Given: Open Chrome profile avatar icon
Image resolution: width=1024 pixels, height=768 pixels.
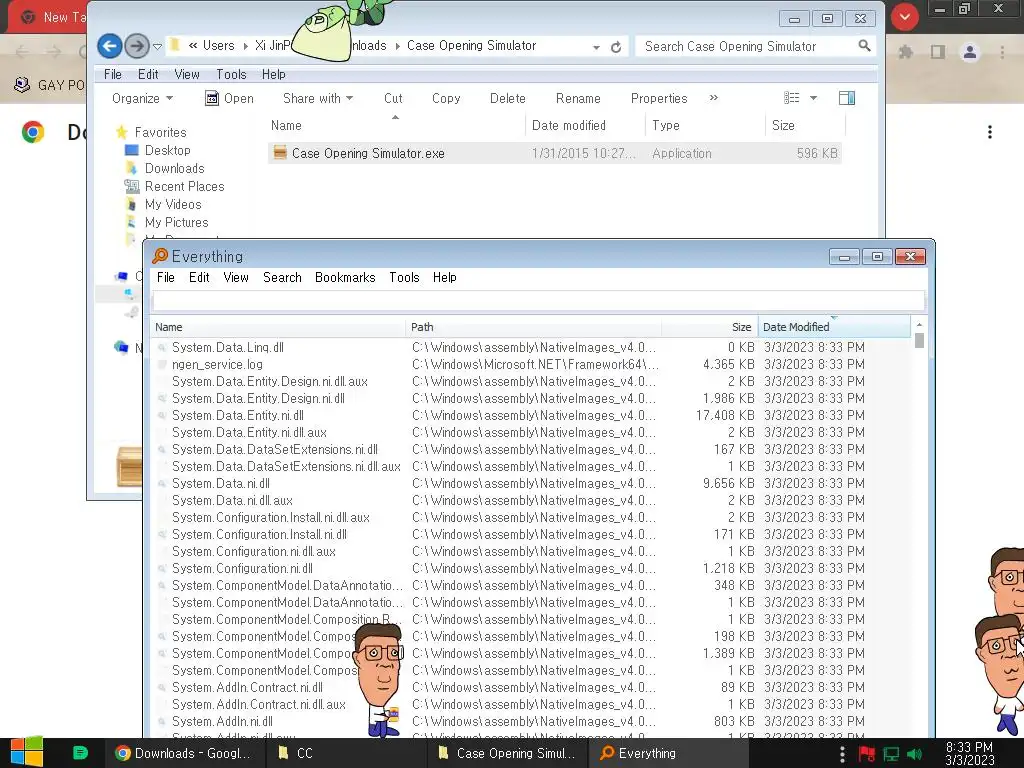Looking at the screenshot, I should point(970,52).
